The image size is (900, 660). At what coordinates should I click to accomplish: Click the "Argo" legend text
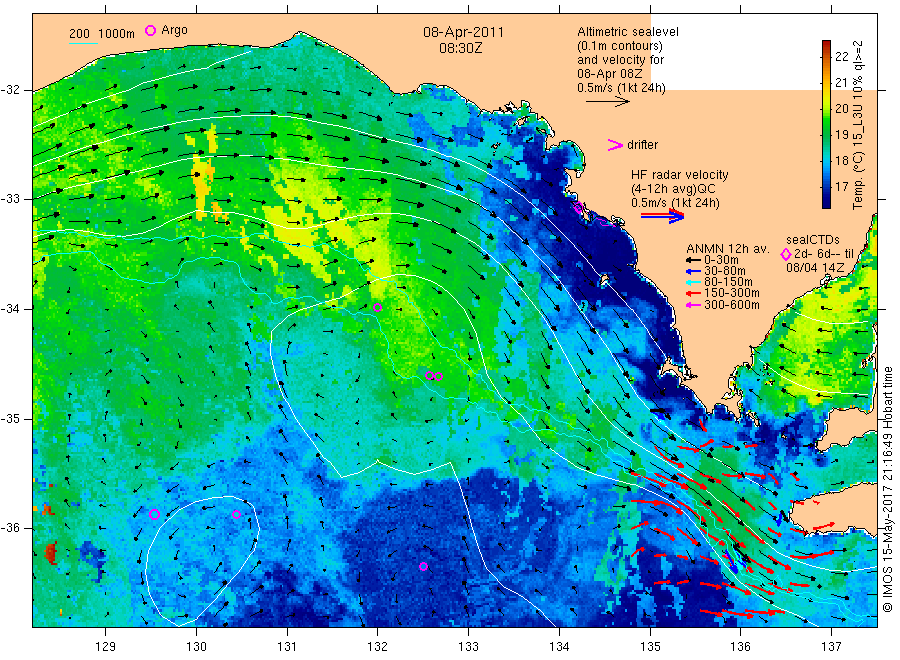coord(174,30)
